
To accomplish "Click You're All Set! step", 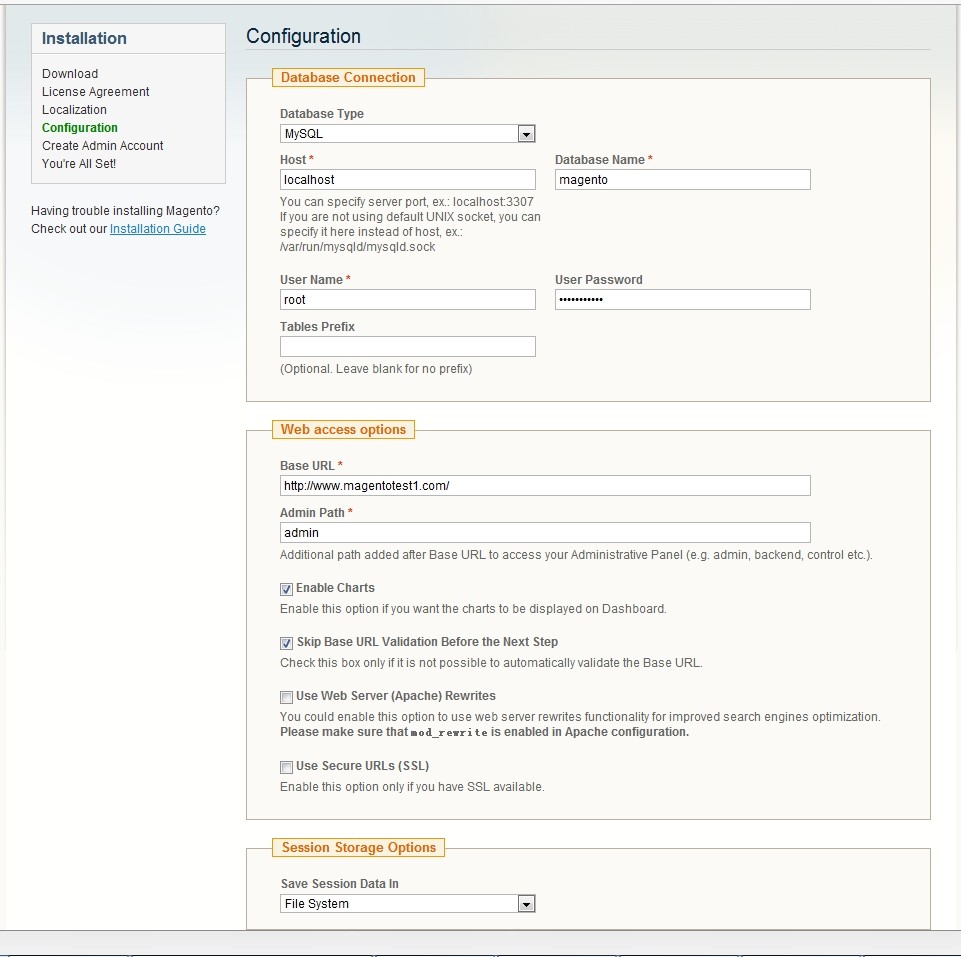I will click(x=79, y=164).
